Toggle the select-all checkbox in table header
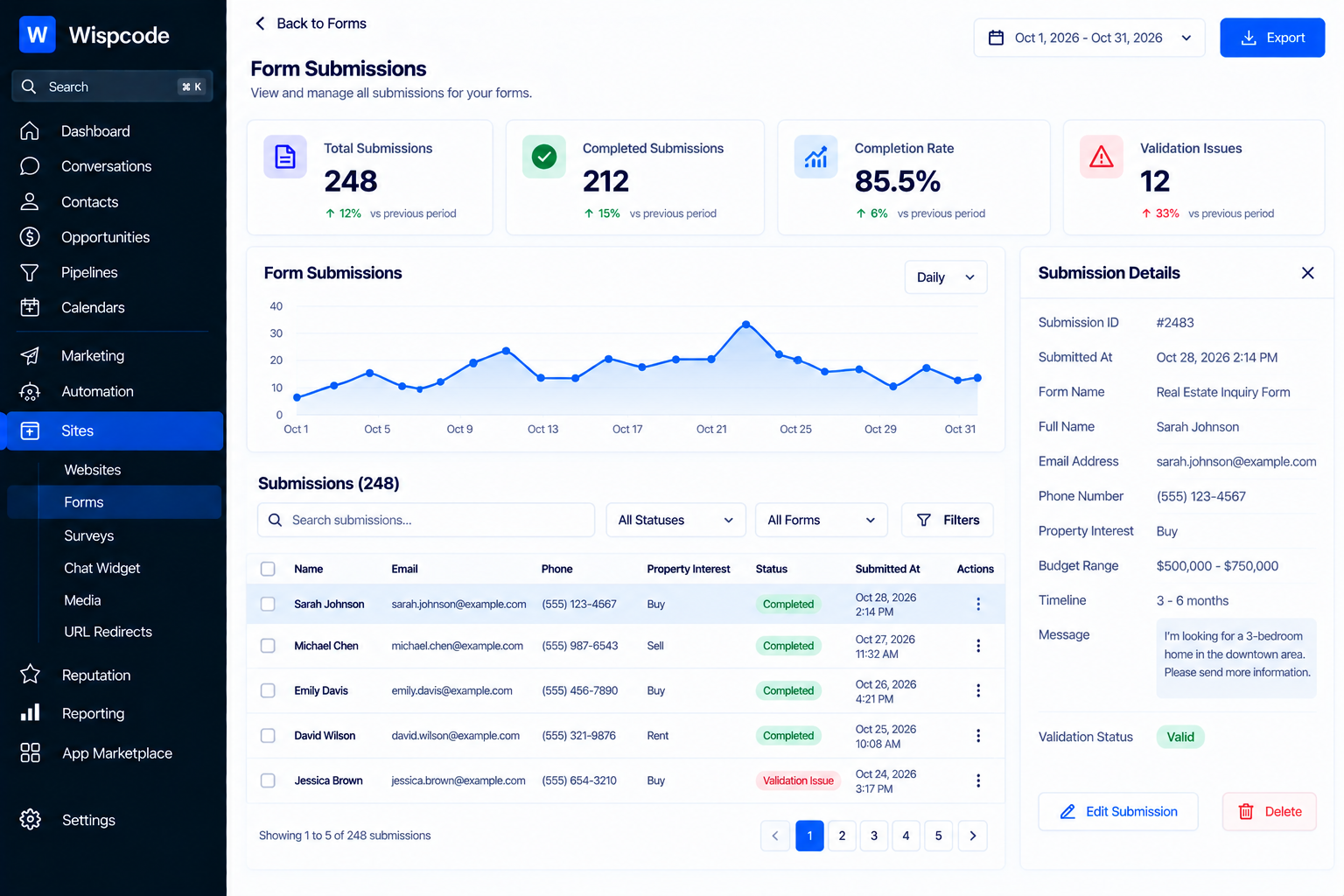The width and height of the screenshot is (1344, 896). coord(268,569)
